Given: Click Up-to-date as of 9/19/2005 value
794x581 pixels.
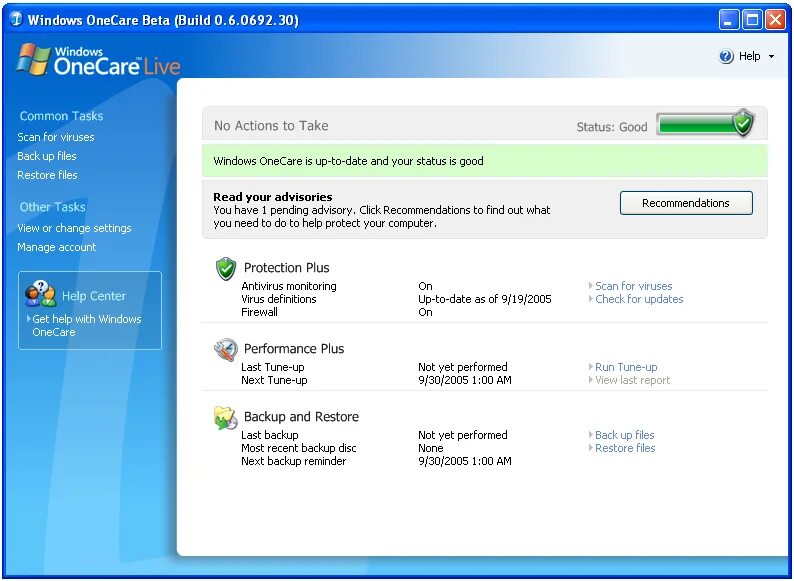Looking at the screenshot, I should pos(485,299).
